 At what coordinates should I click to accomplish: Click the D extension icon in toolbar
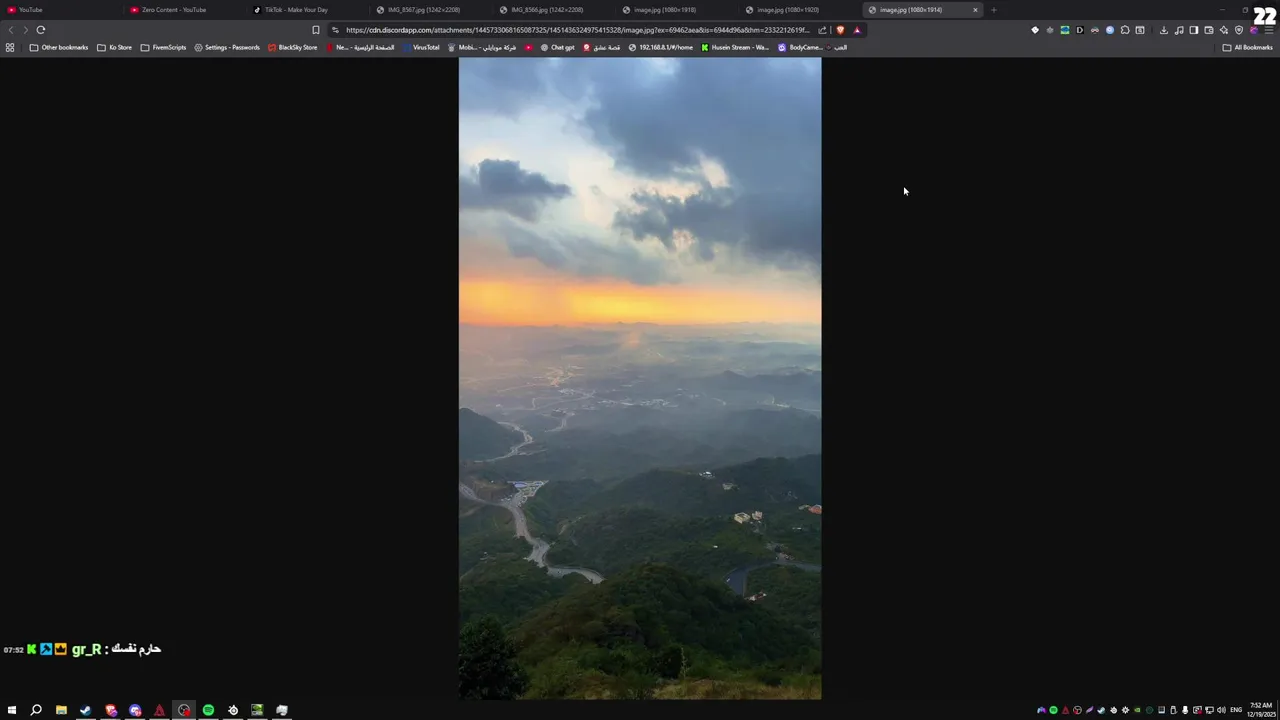(1080, 30)
